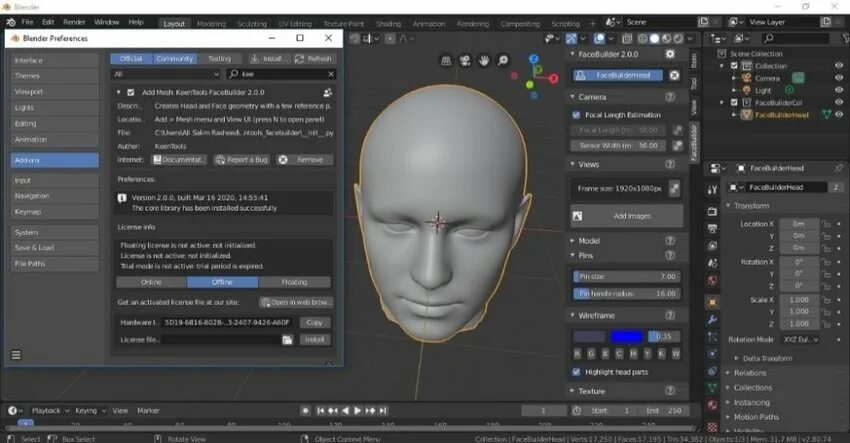Click the blue wireframe color swatch
Image resolution: width=850 pixels, height=443 pixels.
pos(626,337)
